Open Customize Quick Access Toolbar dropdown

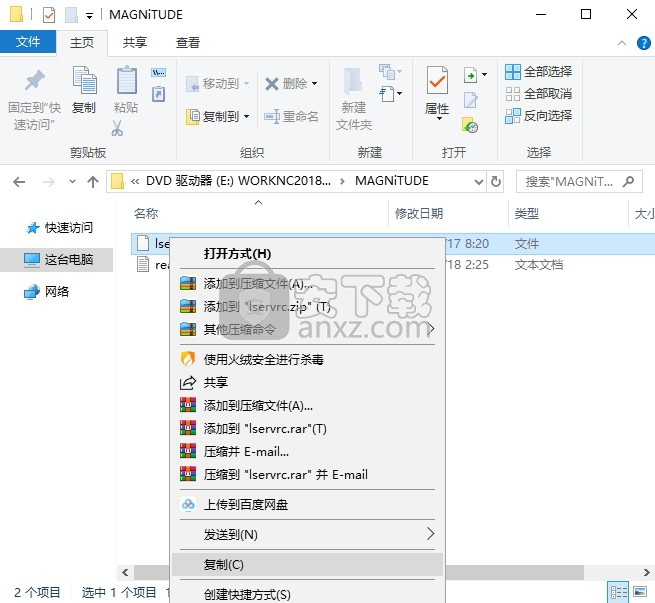(x=89, y=16)
